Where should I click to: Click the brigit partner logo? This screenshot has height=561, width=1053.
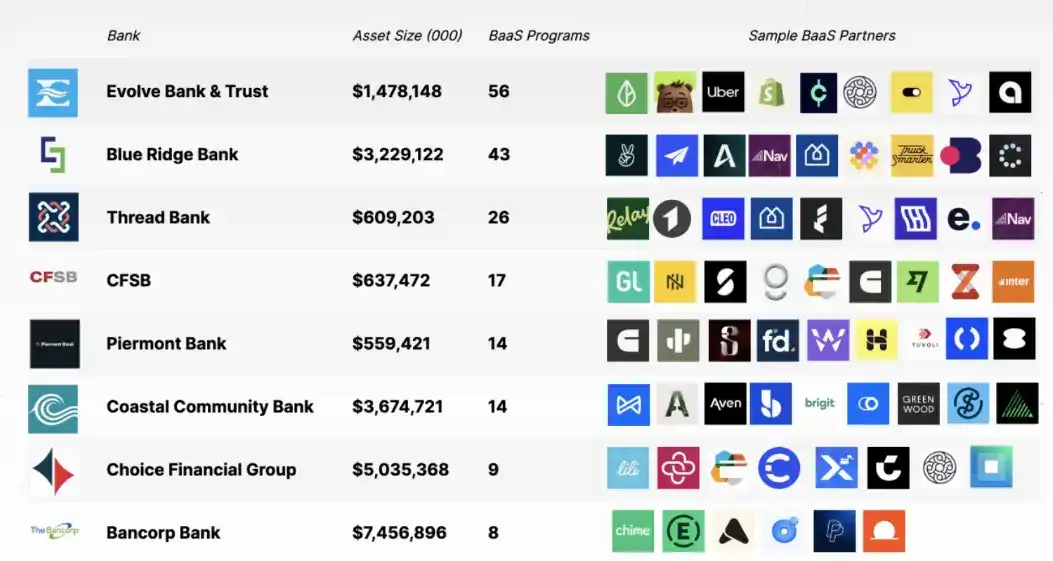pos(819,404)
